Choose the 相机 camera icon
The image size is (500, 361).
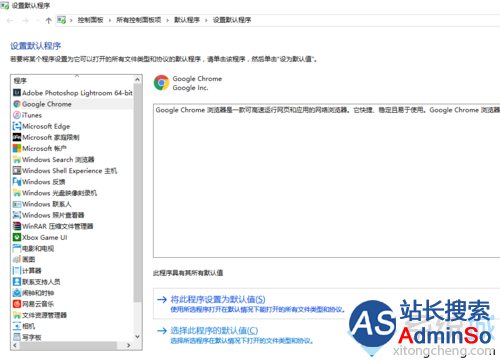tap(17, 326)
